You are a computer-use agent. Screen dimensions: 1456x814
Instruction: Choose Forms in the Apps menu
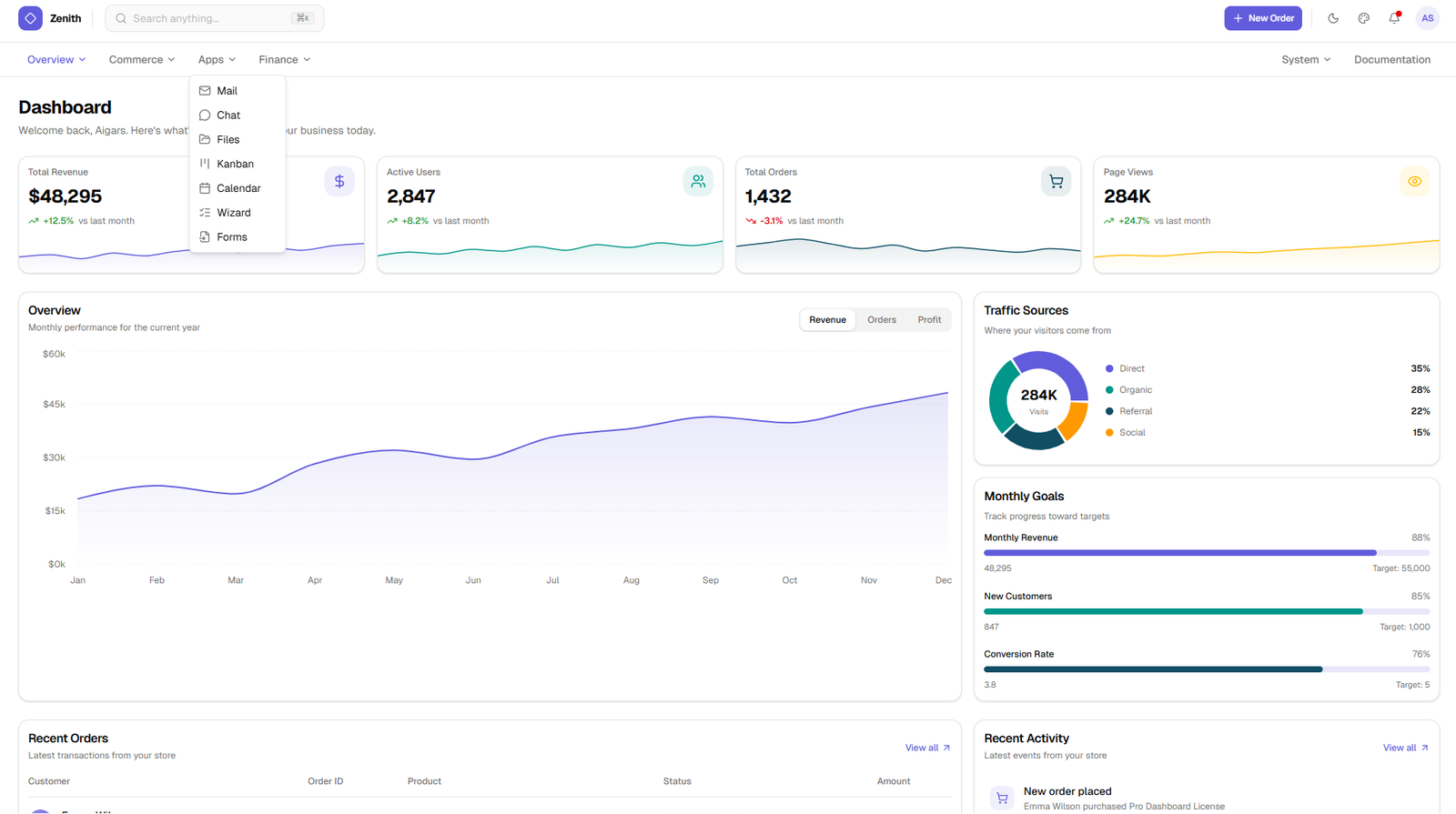[x=238, y=236]
